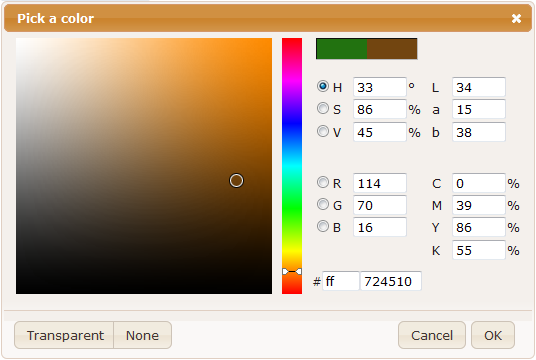Click the None button
This screenshot has height=360, width=536.
(x=143, y=335)
